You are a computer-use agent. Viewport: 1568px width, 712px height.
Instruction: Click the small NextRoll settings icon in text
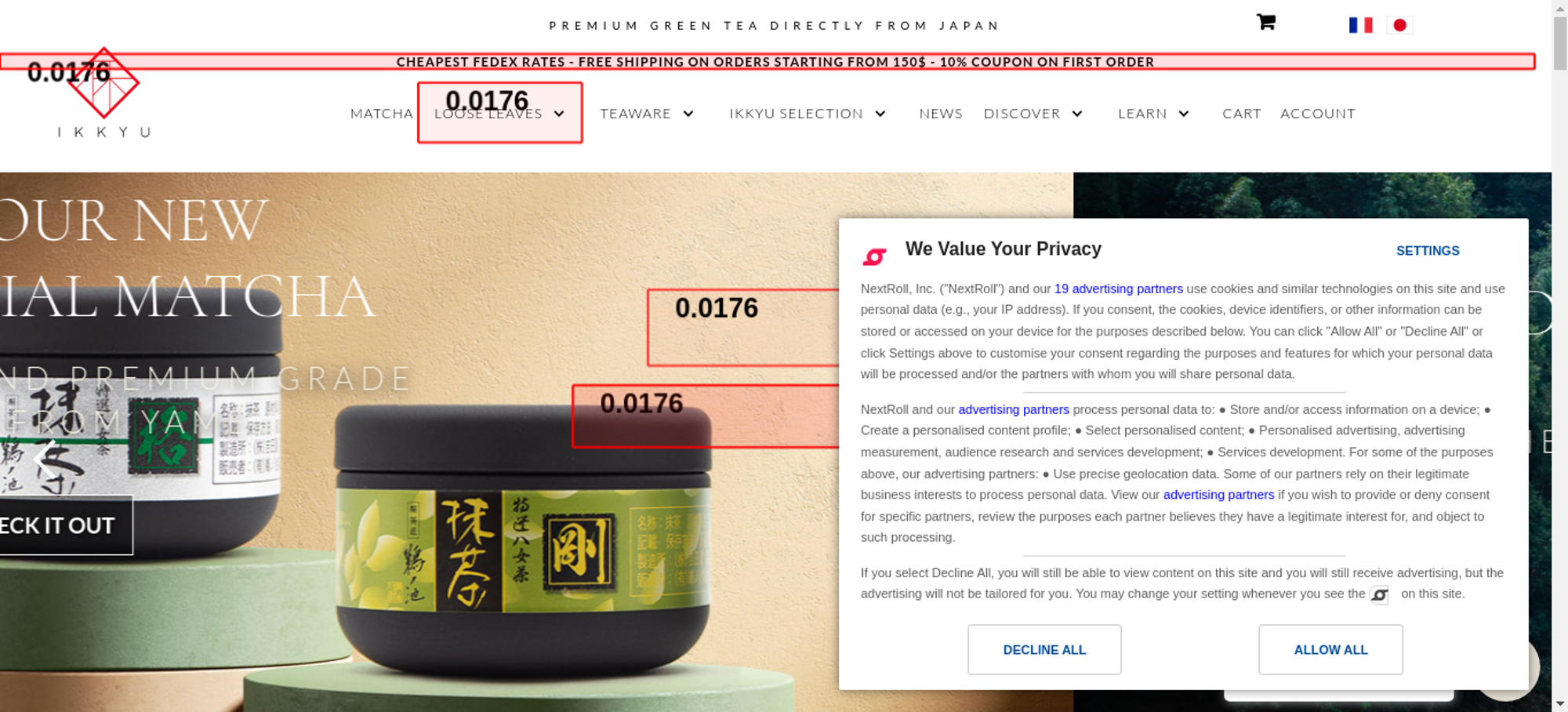1379,595
